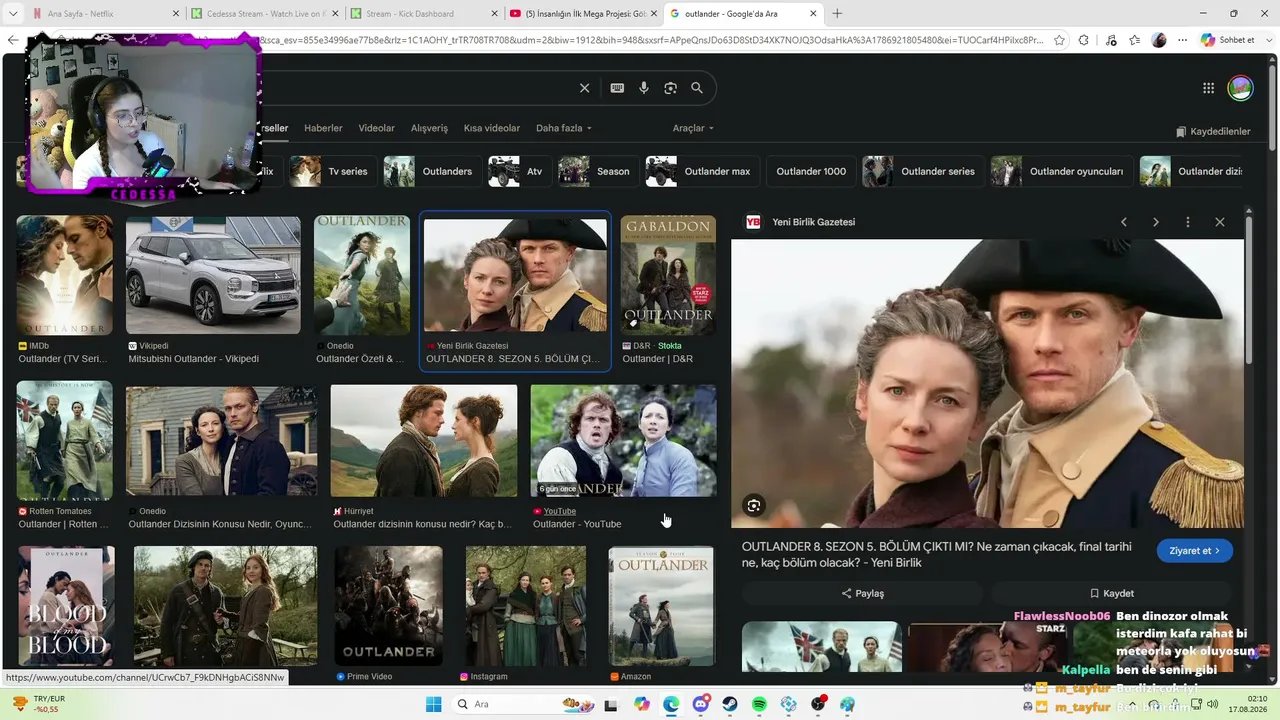Open Hürriyet Outlander image result
This screenshot has width=1280, height=720.
point(424,441)
